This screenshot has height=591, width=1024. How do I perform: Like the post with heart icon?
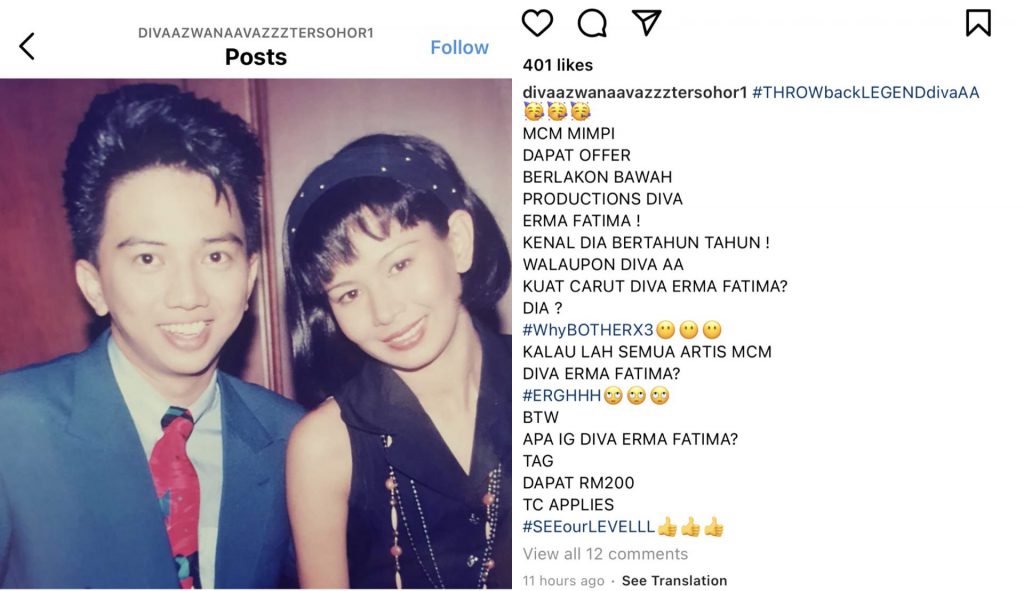pos(538,23)
